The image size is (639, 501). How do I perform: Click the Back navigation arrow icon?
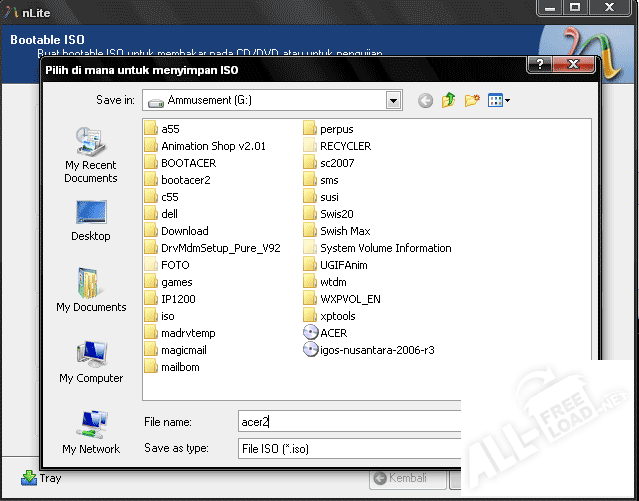pyautogui.click(x=426, y=100)
